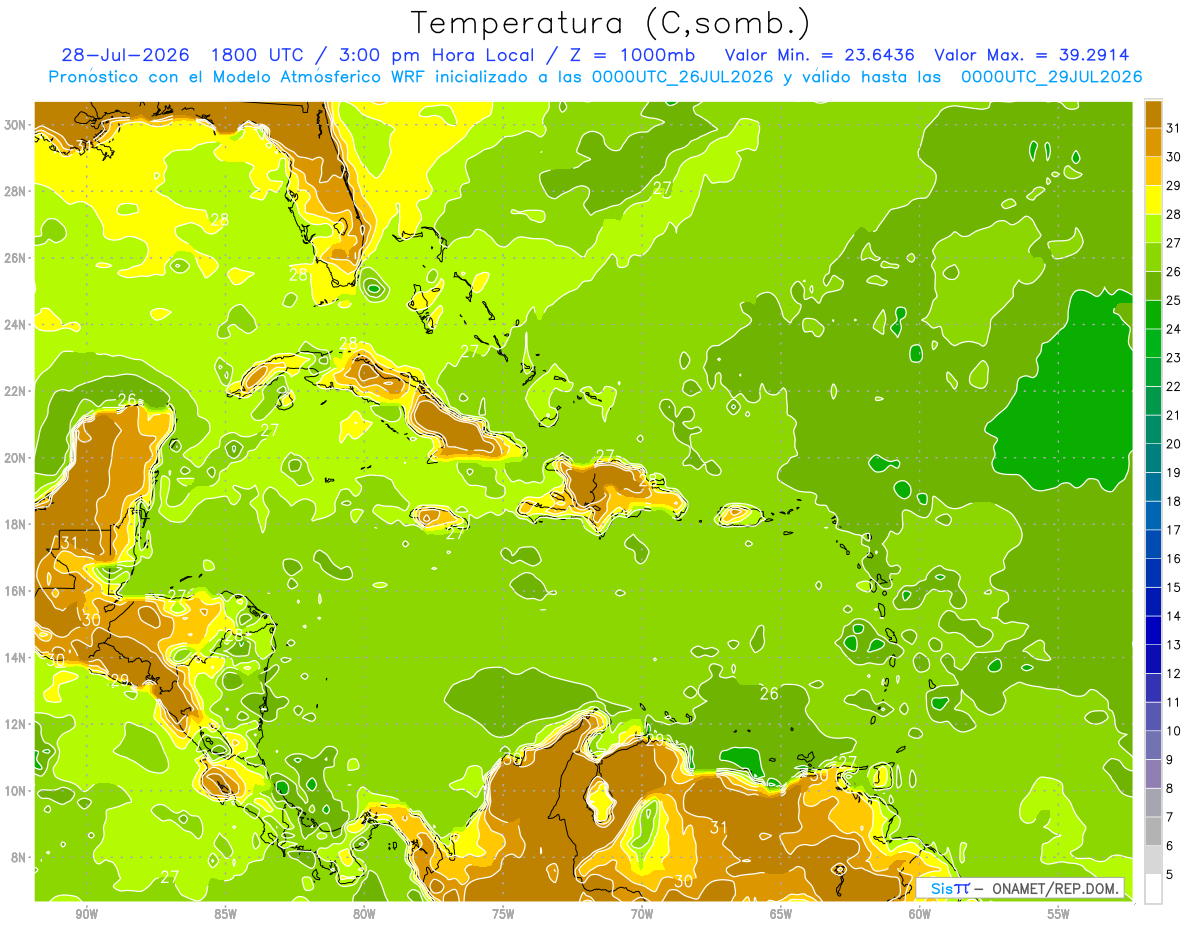The image size is (1200, 927).
Task: Click the 28N latitude axis label
Action: pyautogui.click(x=16, y=191)
